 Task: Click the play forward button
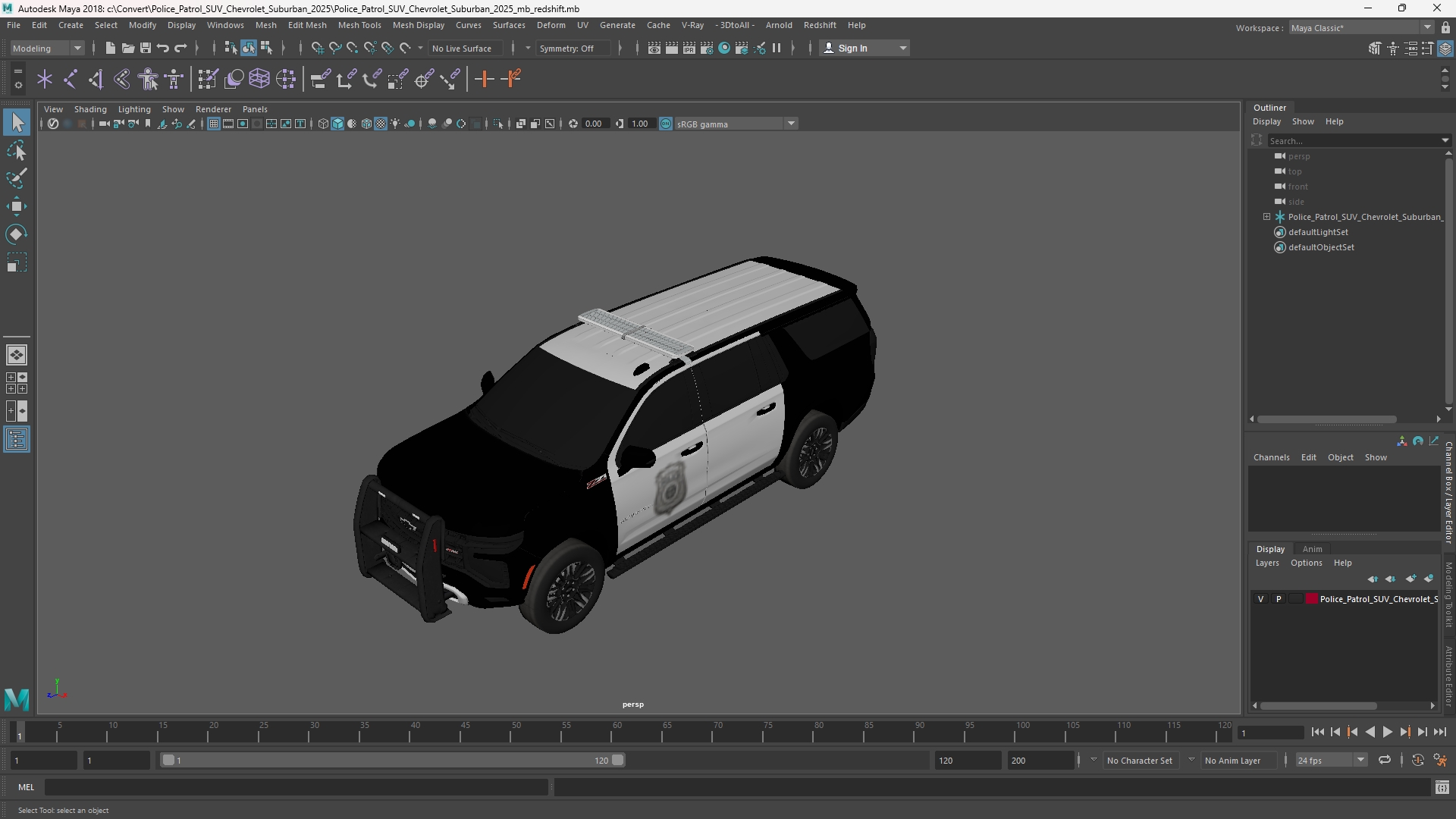tap(1387, 732)
